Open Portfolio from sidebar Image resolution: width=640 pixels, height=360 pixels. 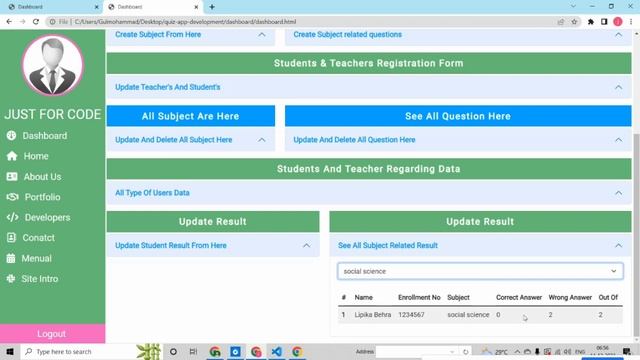tap(42, 197)
